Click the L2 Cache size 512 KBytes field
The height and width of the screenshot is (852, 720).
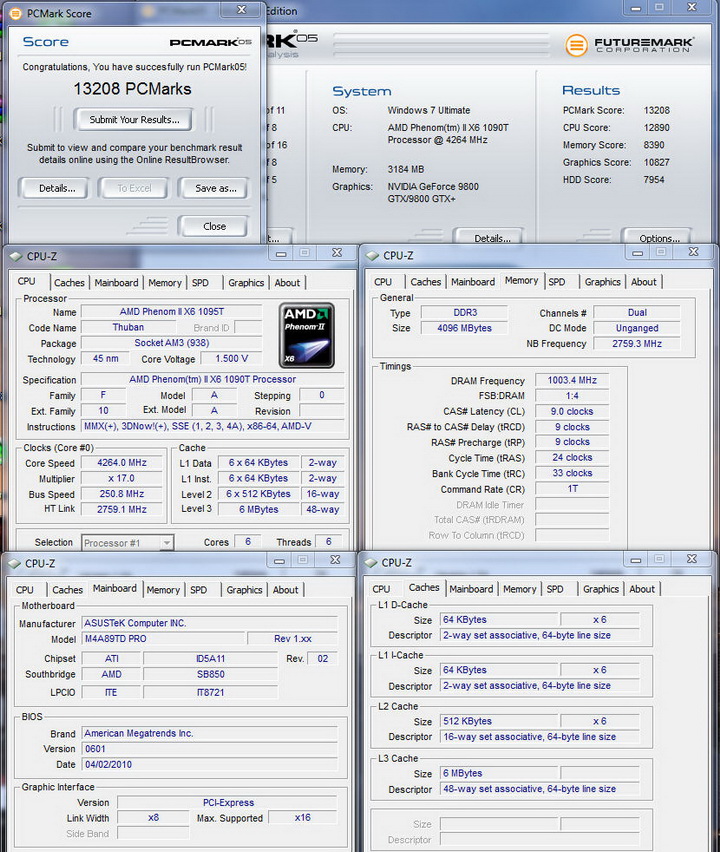499,722
